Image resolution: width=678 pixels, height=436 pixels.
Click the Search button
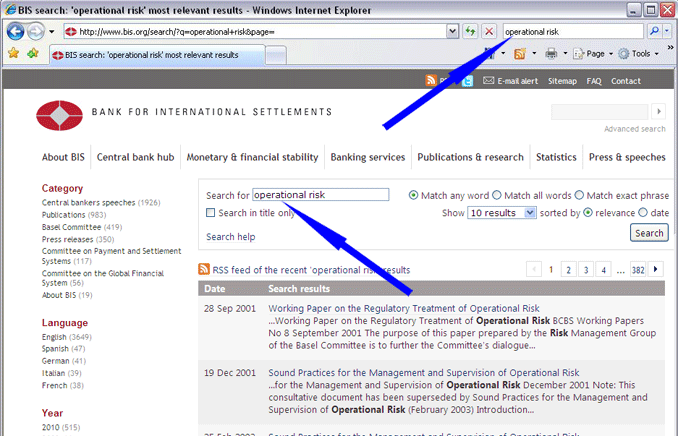[x=649, y=233]
